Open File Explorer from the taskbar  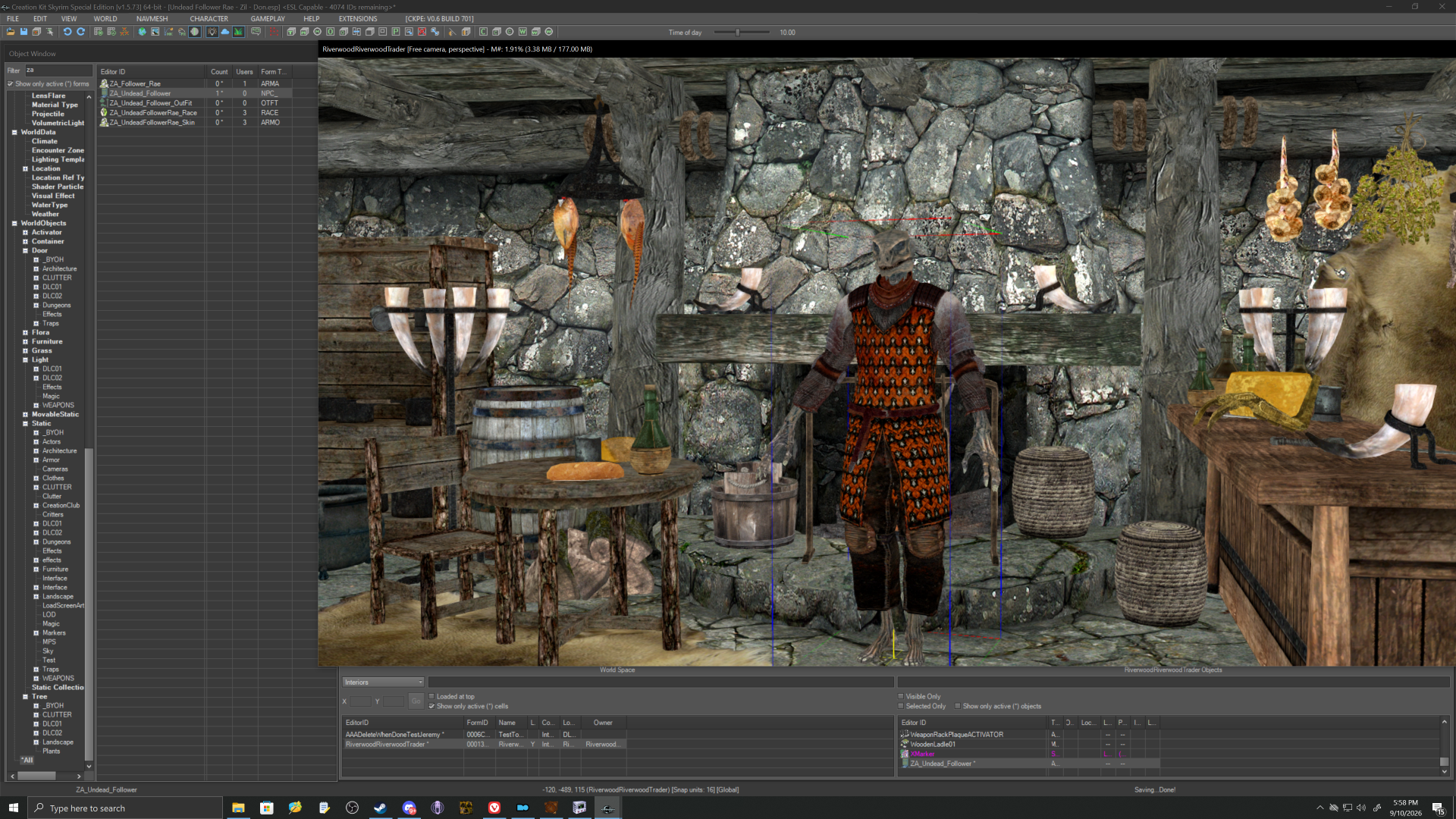pyautogui.click(x=238, y=808)
